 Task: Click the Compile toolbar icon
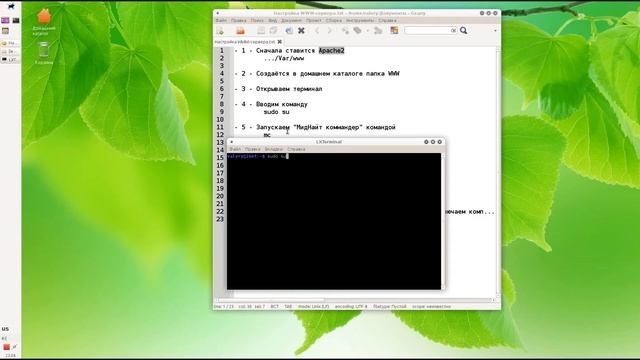(345, 31)
